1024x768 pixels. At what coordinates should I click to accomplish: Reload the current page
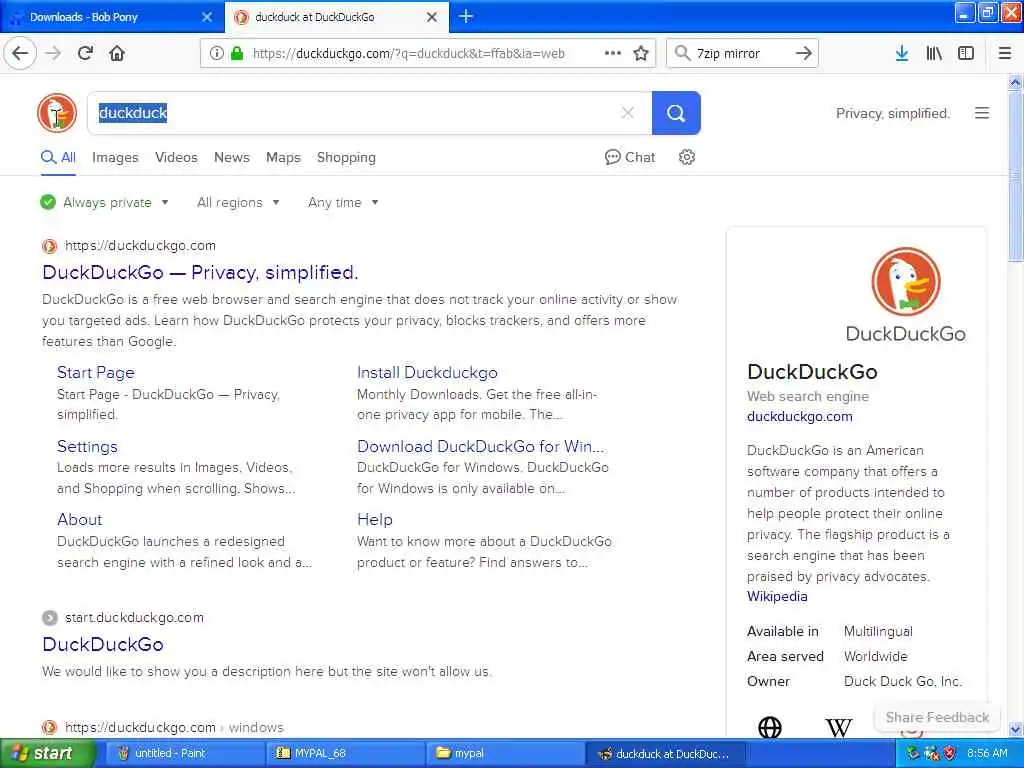(86, 54)
